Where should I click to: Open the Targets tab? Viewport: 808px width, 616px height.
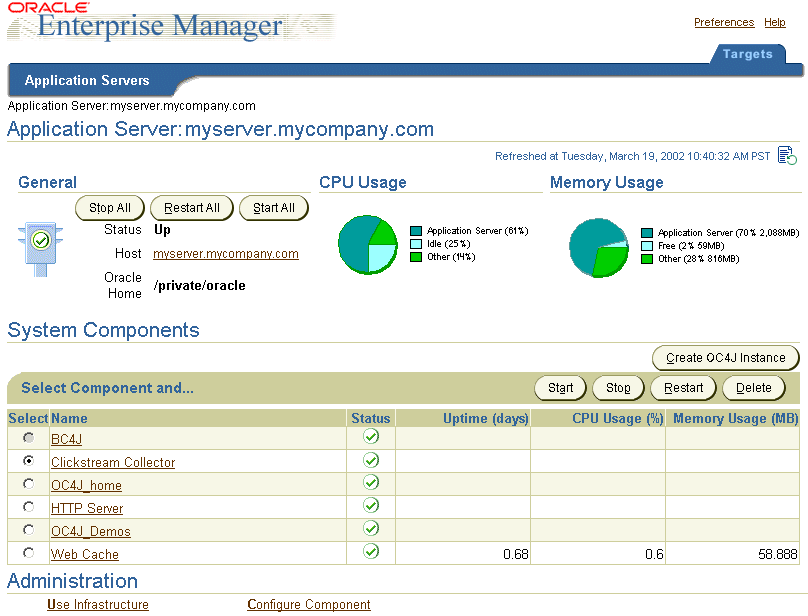pos(748,54)
